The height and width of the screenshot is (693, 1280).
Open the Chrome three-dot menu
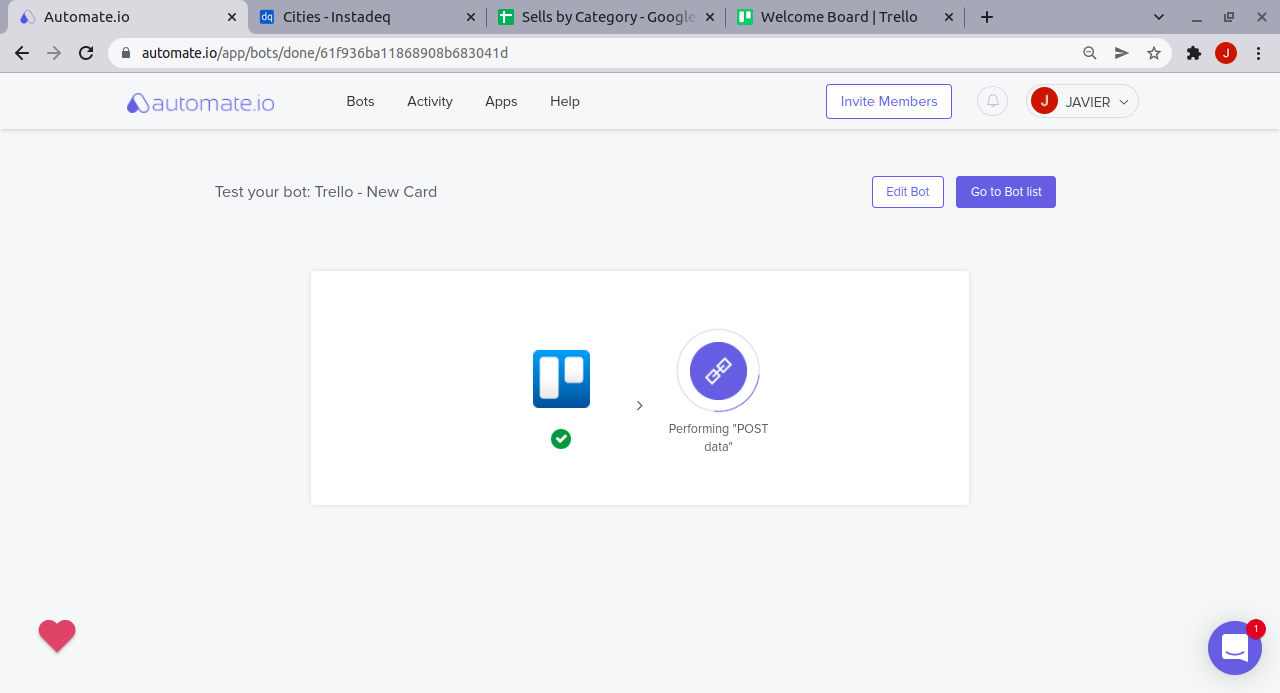click(1258, 53)
